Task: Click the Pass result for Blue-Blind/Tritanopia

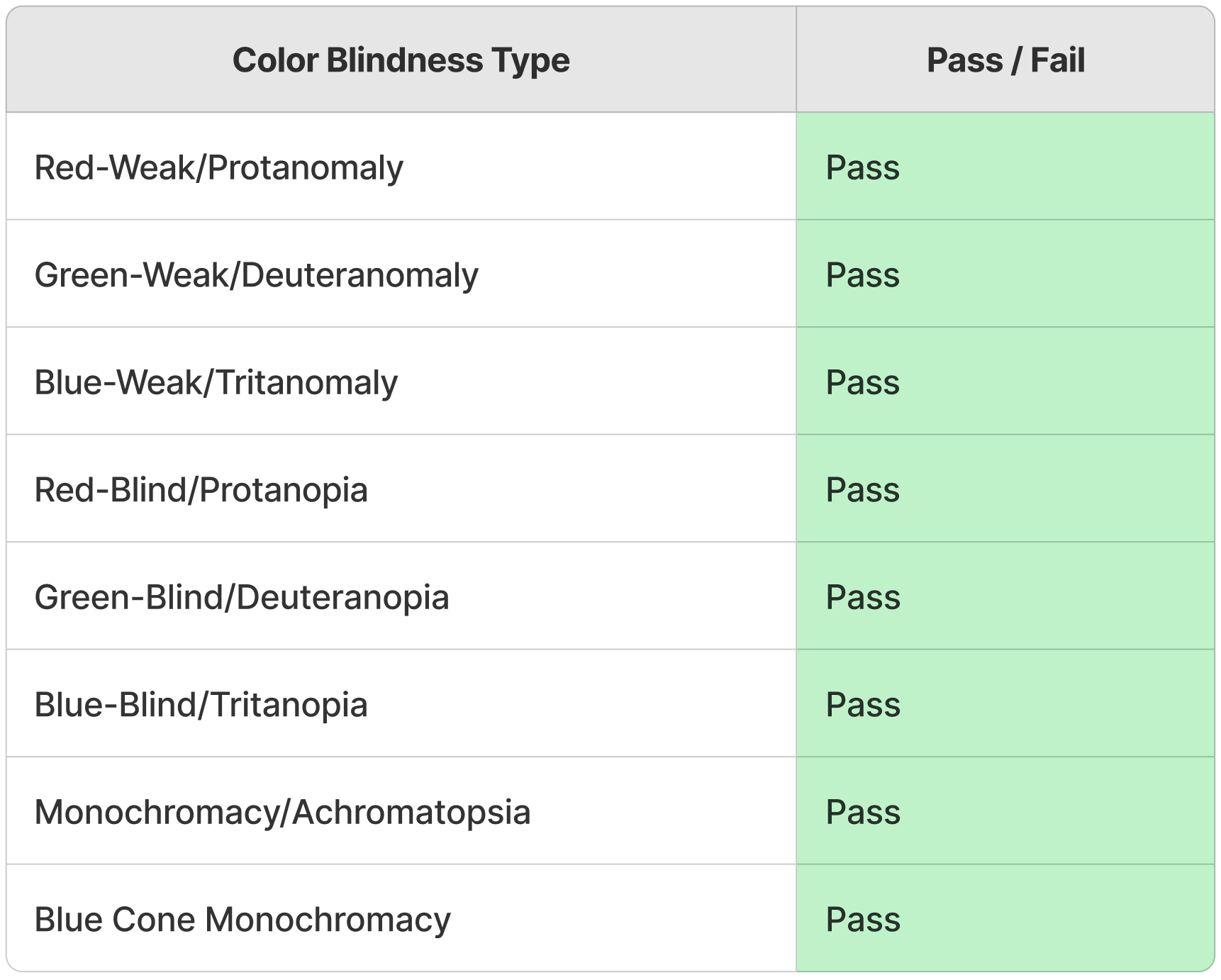Action: (862, 705)
